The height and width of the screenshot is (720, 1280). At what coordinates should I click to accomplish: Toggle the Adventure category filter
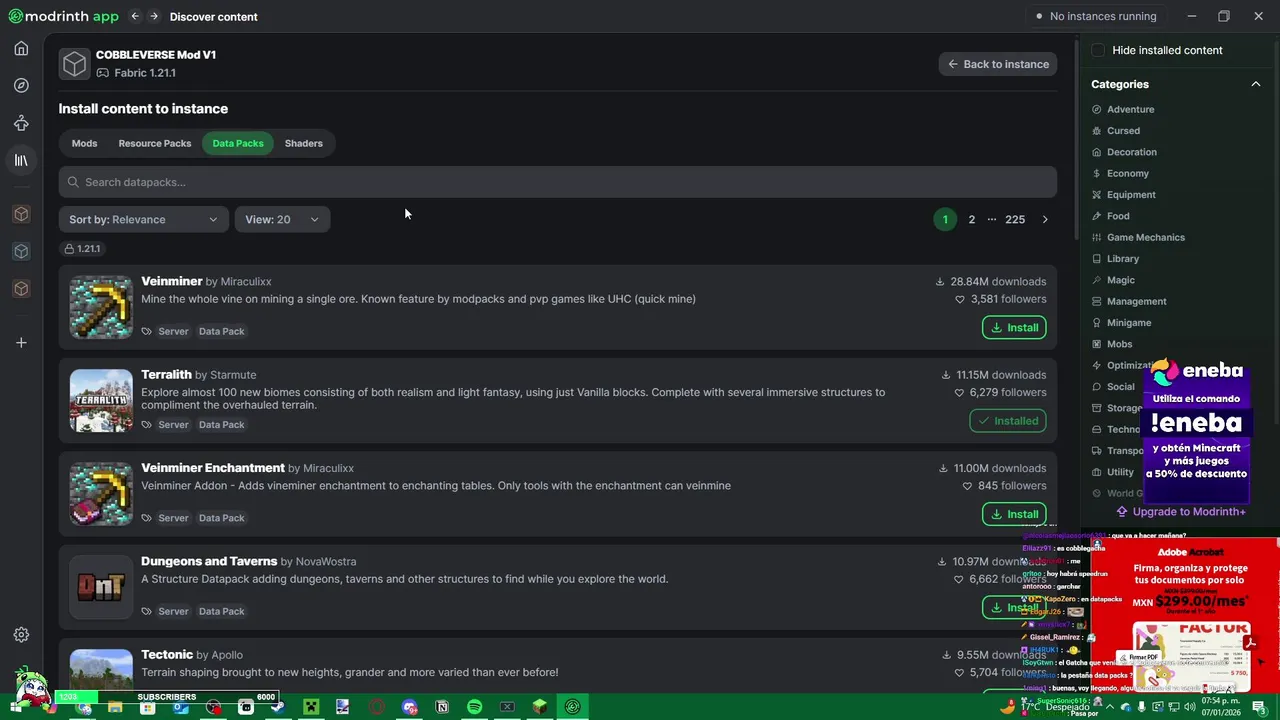[x=1130, y=109]
